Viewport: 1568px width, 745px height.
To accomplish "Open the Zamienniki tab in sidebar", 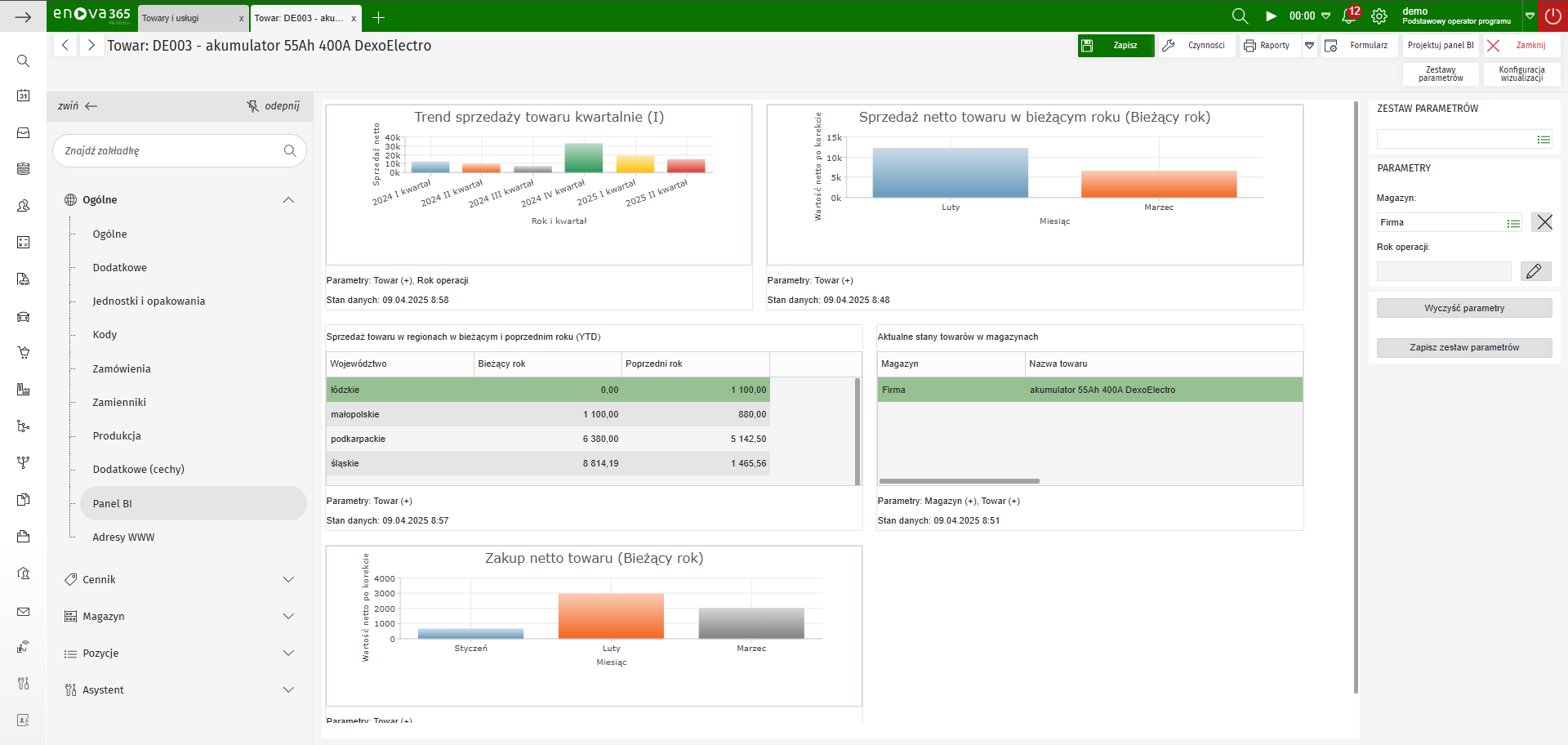I will coord(119,403).
